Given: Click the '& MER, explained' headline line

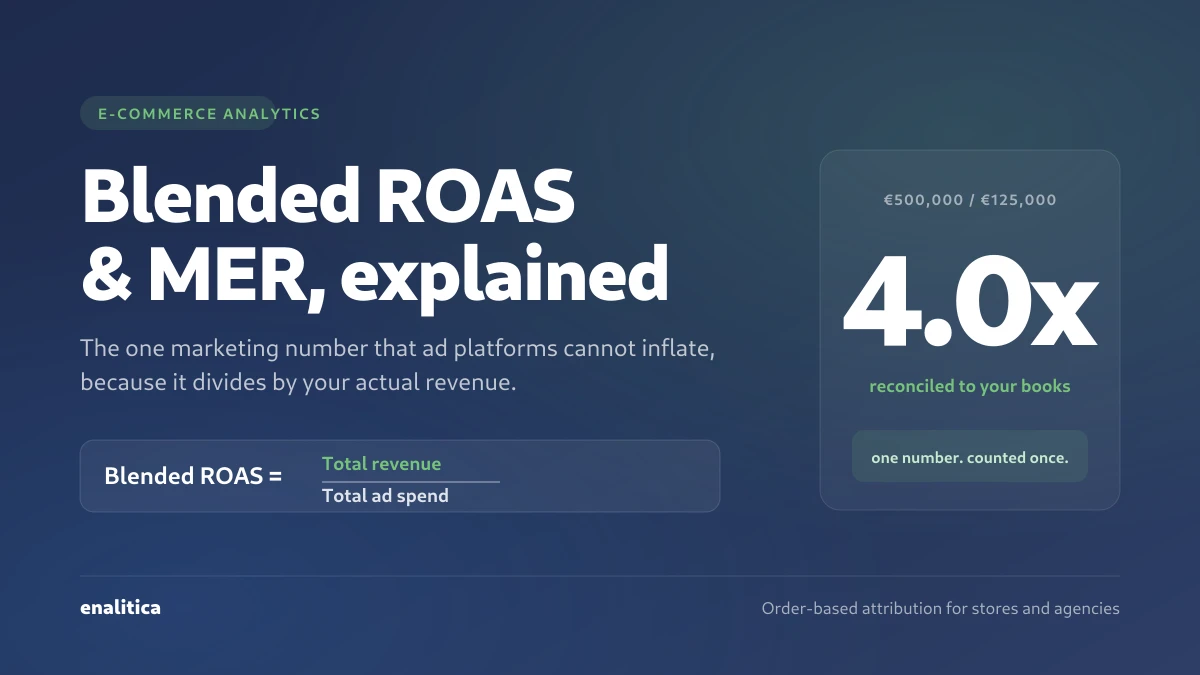Looking at the screenshot, I should [x=374, y=272].
